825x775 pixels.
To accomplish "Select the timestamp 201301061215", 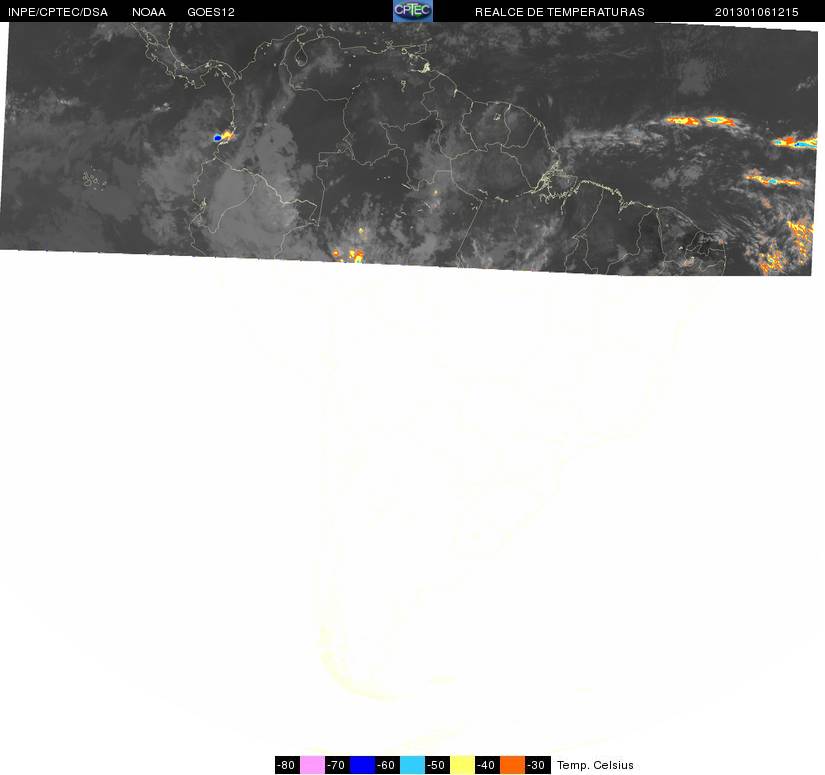I will click(757, 12).
